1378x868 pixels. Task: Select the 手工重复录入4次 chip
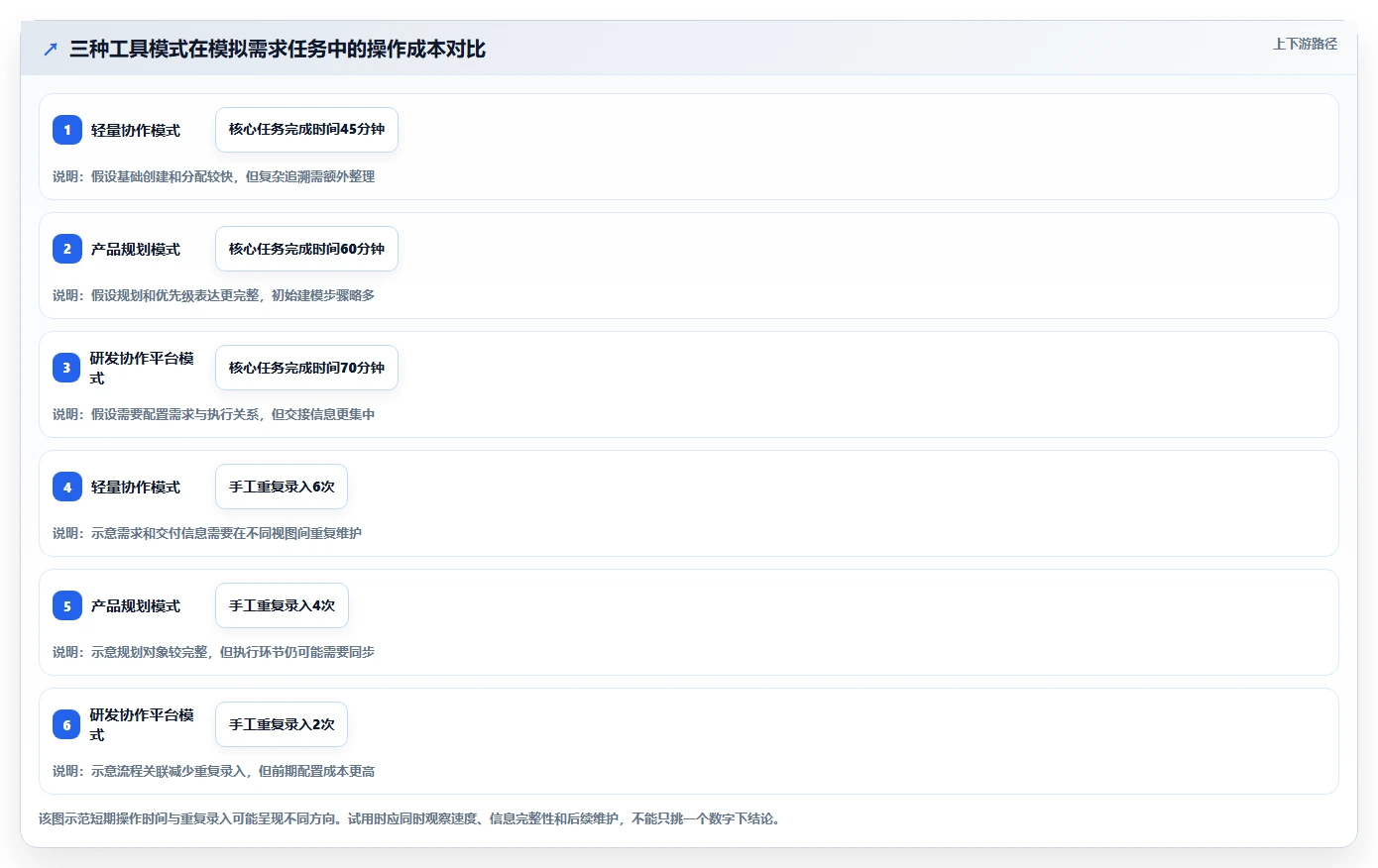(x=282, y=605)
